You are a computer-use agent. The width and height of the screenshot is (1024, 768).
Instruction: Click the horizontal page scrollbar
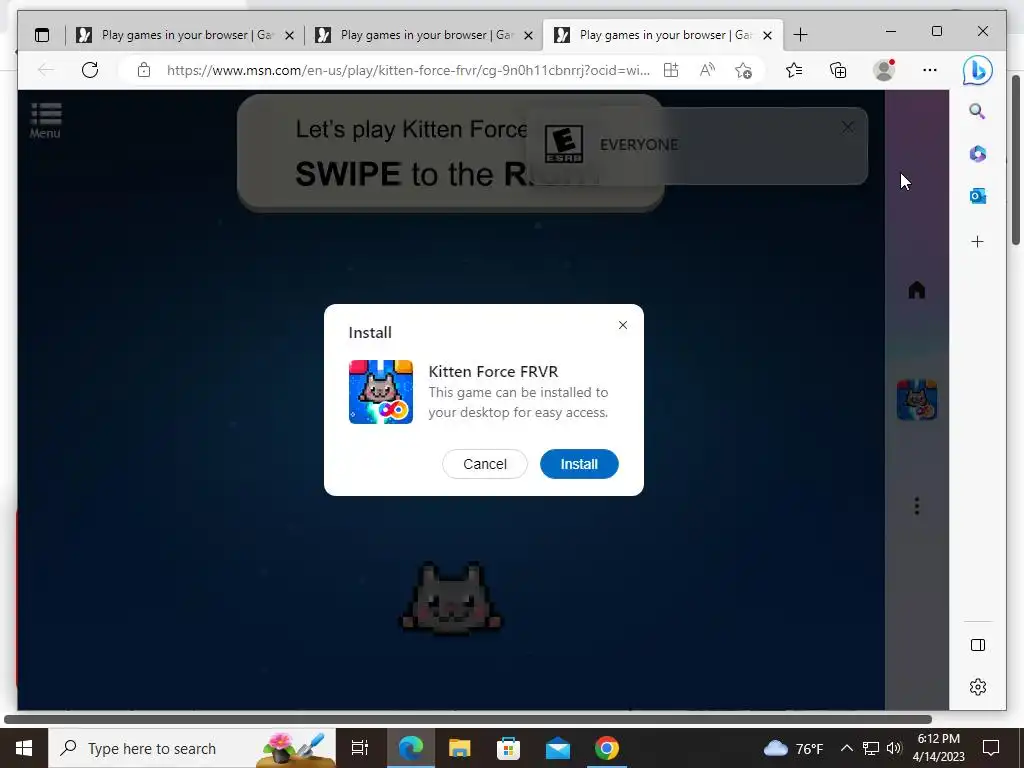pyautogui.click(x=468, y=720)
